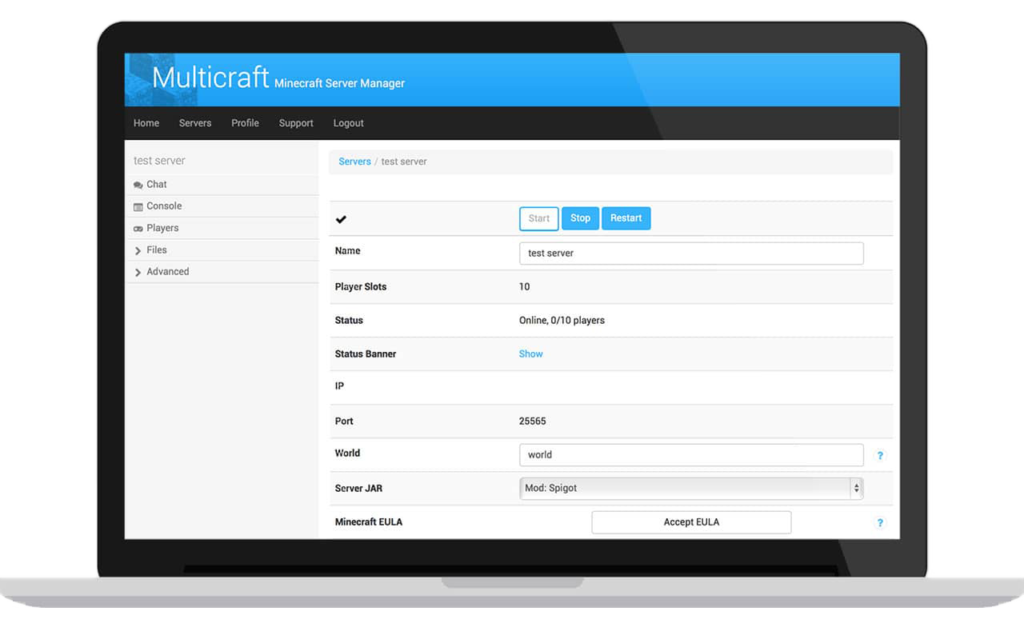Stop the server with the Stop button
The height and width of the screenshot is (623, 1024).
tap(580, 218)
